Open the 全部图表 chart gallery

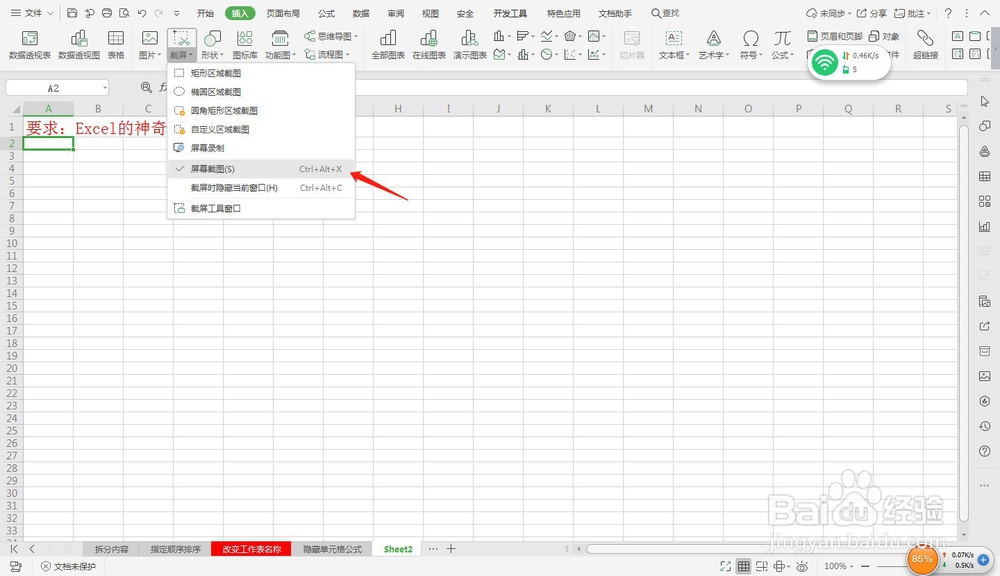click(388, 43)
